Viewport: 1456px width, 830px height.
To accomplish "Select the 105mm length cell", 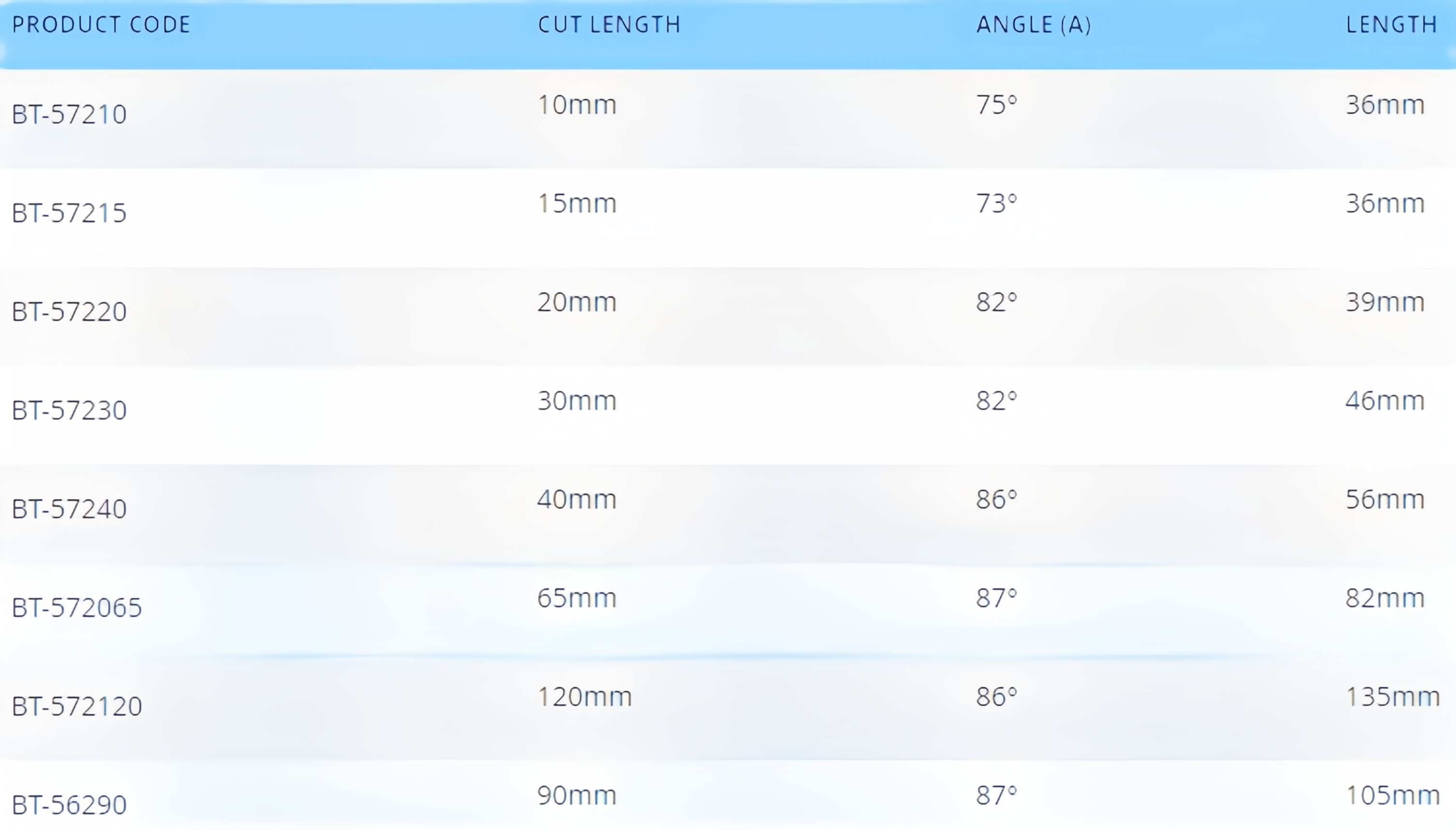I will point(1392,795).
